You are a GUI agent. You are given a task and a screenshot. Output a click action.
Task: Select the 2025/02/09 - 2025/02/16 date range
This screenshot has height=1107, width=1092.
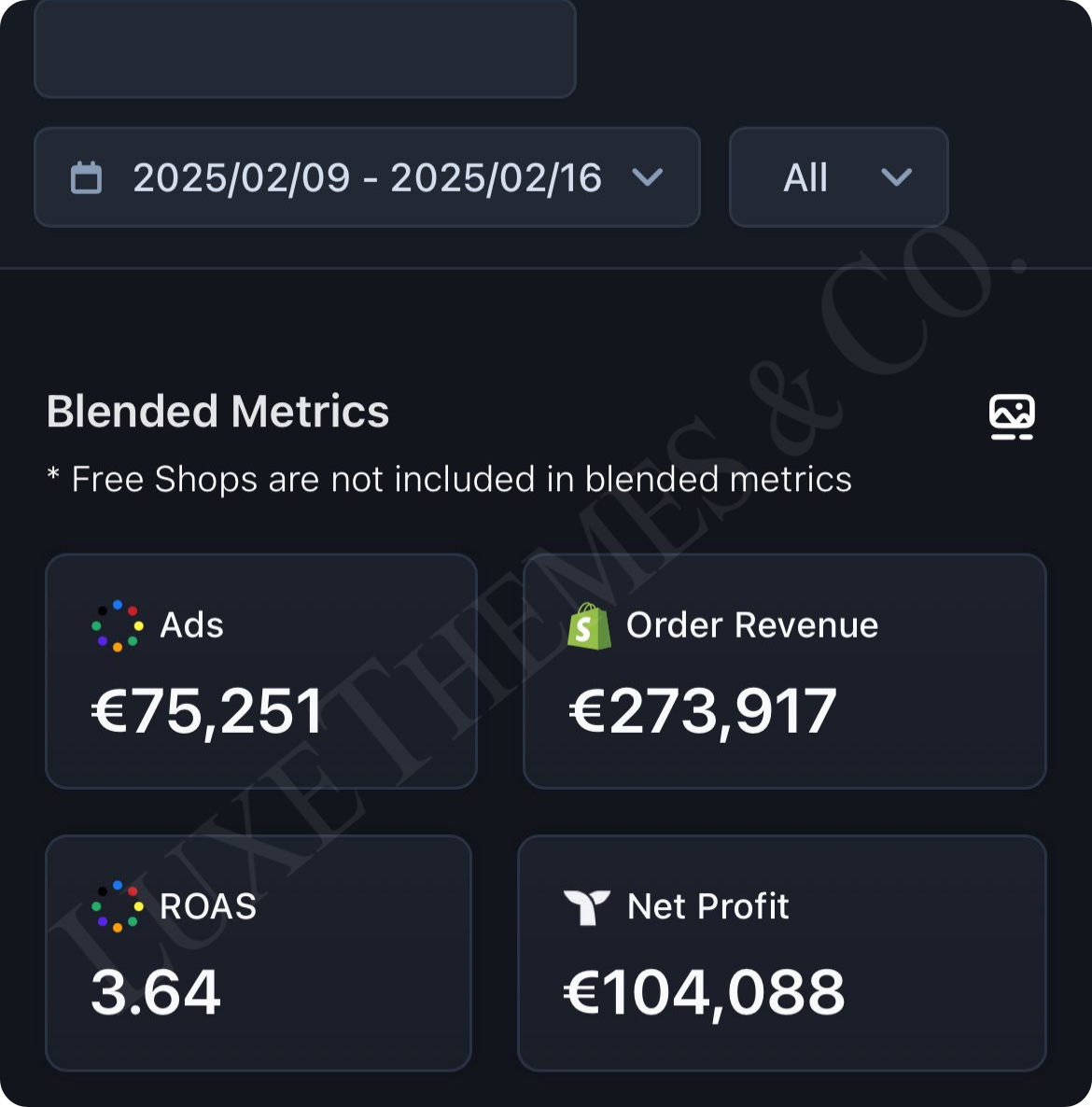367,177
